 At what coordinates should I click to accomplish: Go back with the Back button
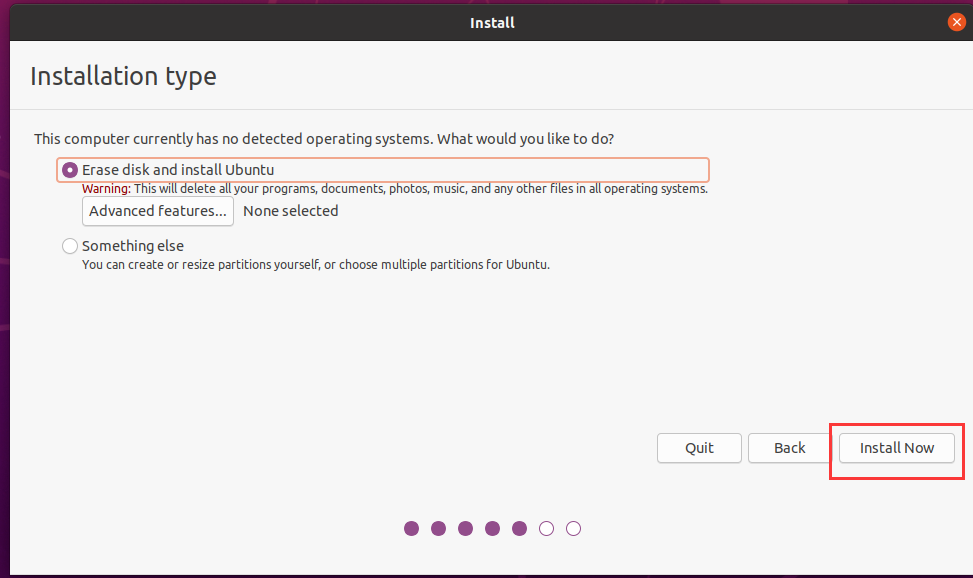789,448
